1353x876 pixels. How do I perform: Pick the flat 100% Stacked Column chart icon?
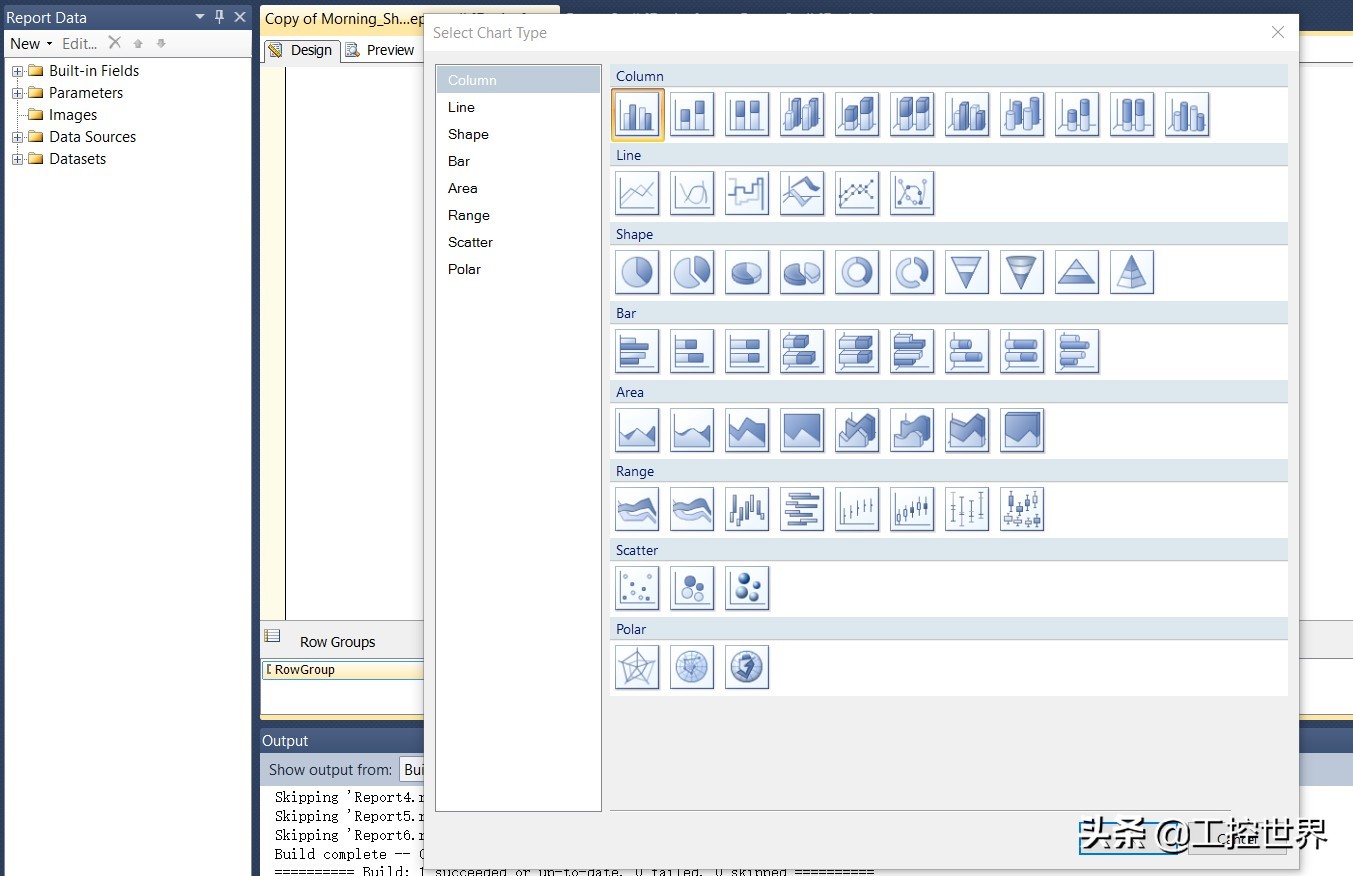click(x=747, y=114)
